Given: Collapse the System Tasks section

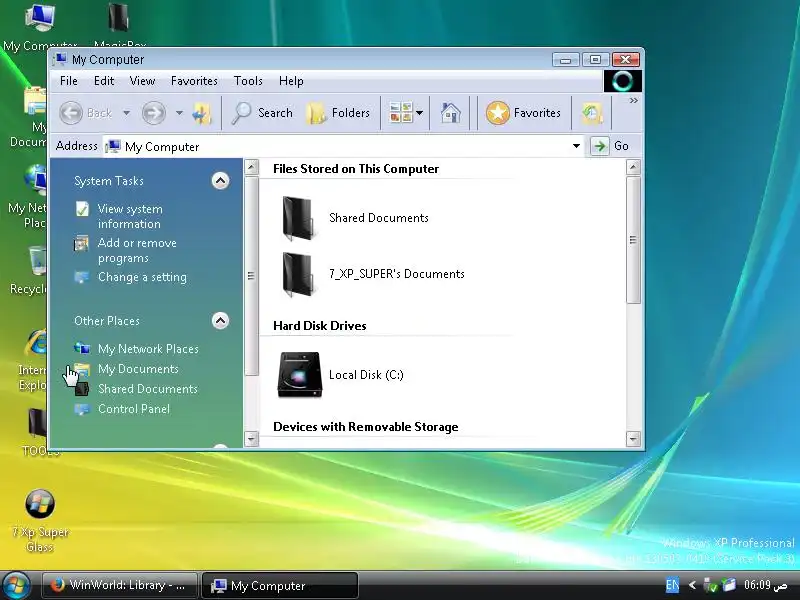Looking at the screenshot, I should [220, 181].
